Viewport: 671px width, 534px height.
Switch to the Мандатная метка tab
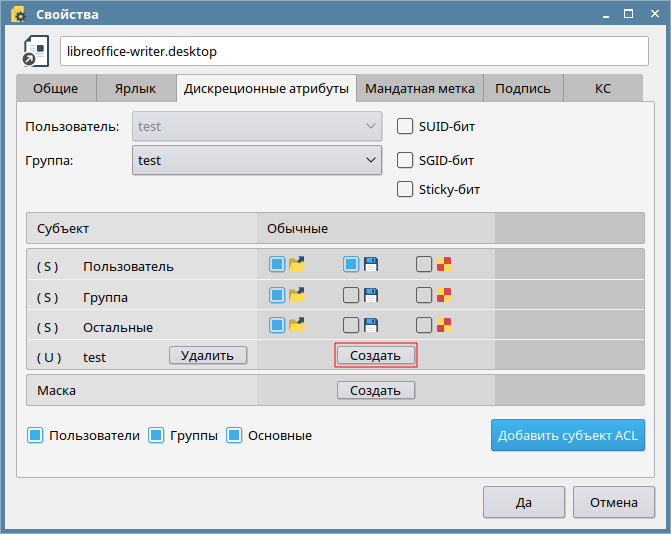(x=420, y=88)
